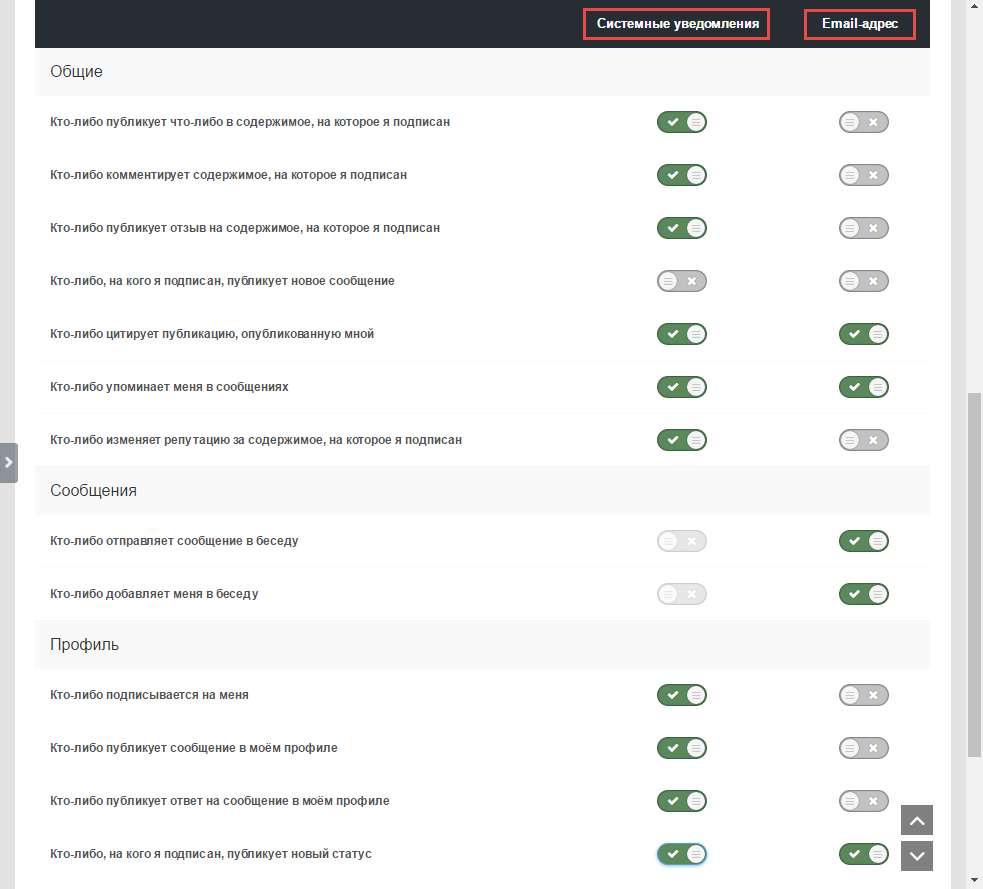Click the scroll-down chevron button
The width and height of the screenshot is (983, 889).
pos(917,856)
